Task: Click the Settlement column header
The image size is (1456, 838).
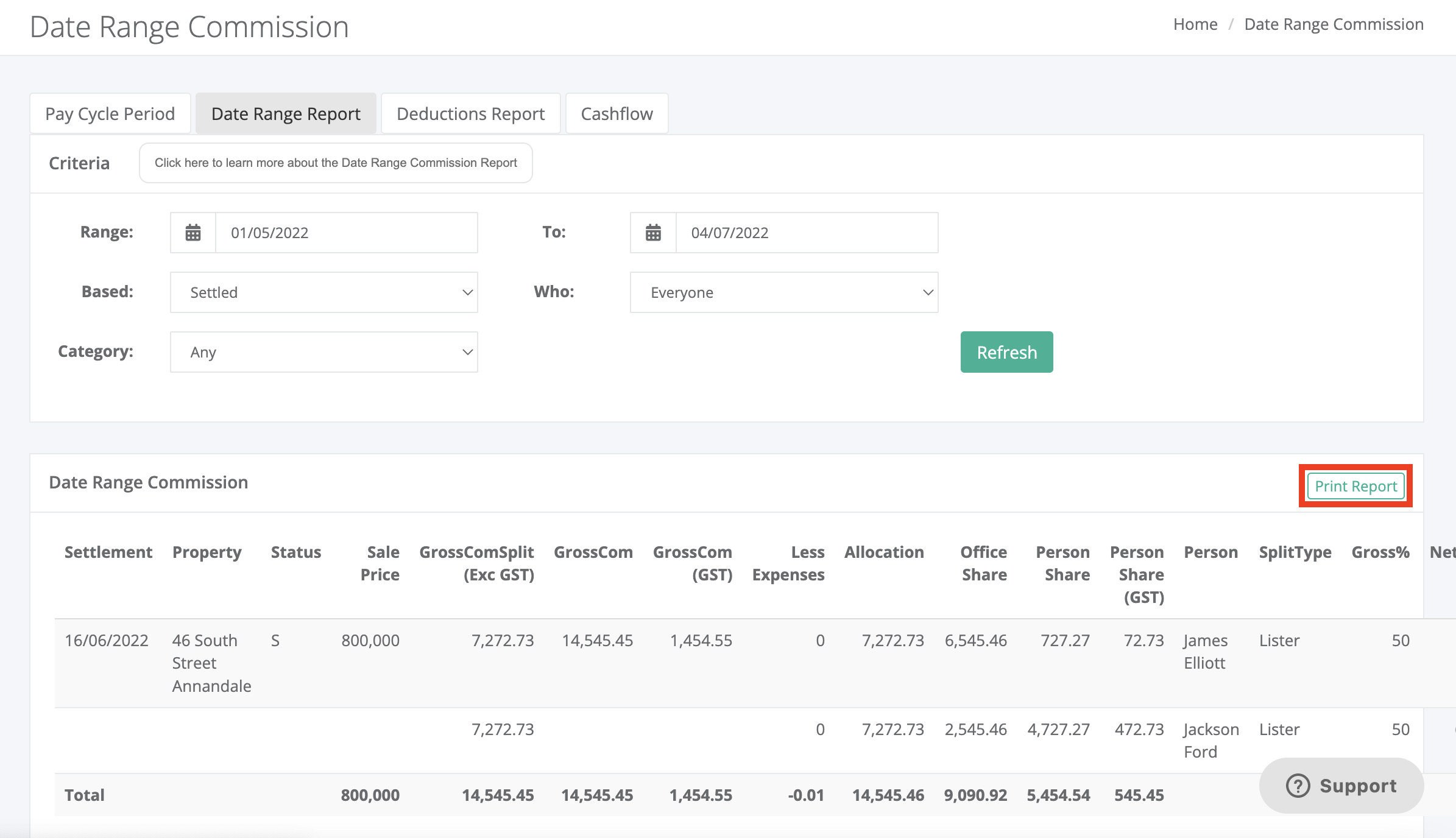Action: click(x=108, y=552)
